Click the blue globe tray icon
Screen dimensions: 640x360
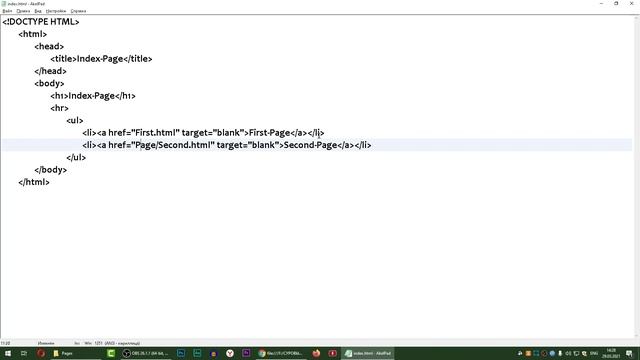(x=552, y=353)
